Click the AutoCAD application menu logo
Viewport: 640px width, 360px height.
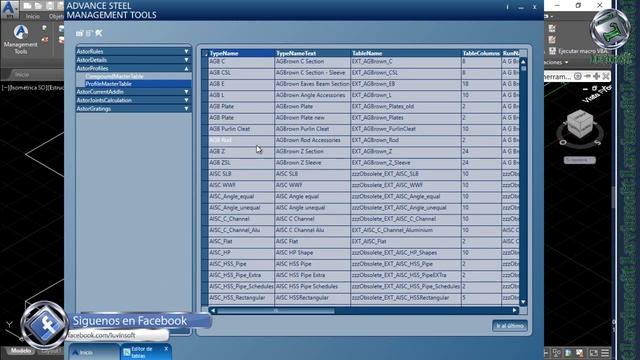tap(9, 9)
